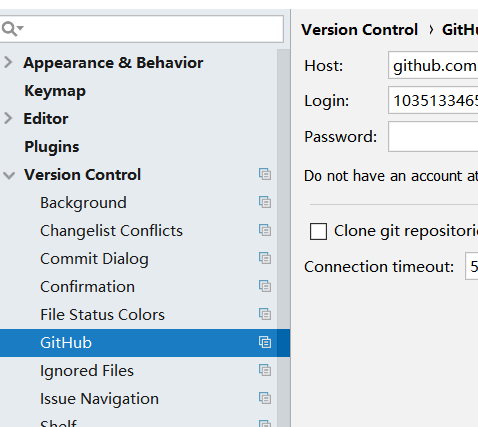This screenshot has width=478, height=427.
Task: Click project-level icon next to Version Control
Action: click(x=265, y=174)
